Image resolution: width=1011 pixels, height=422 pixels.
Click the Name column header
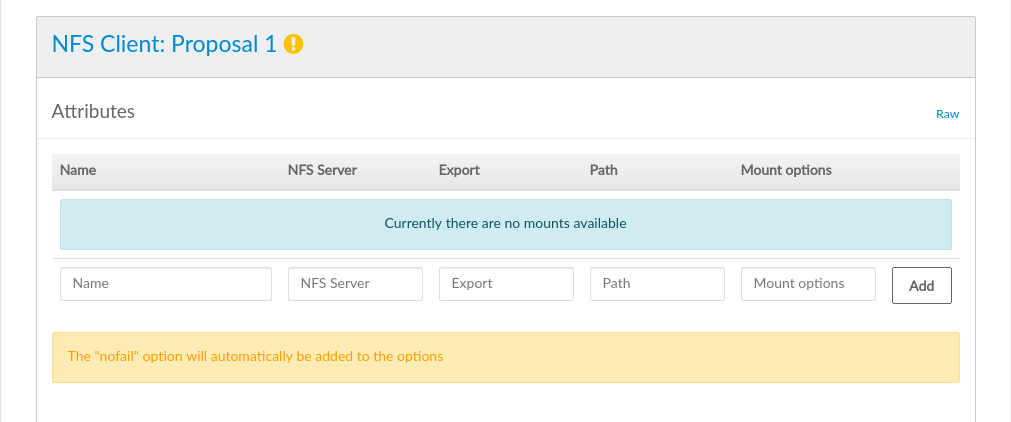click(x=78, y=170)
